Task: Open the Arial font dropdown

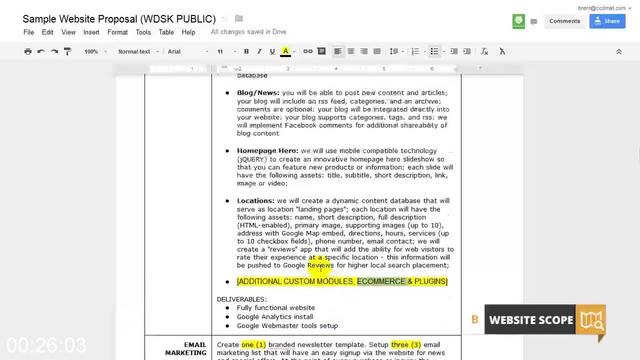Action: (x=188, y=51)
